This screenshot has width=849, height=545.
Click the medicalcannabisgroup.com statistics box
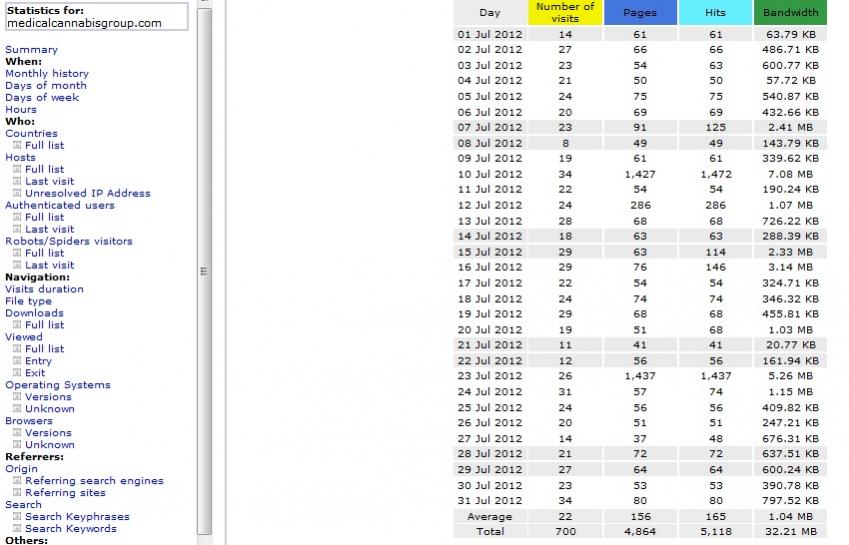click(x=96, y=16)
